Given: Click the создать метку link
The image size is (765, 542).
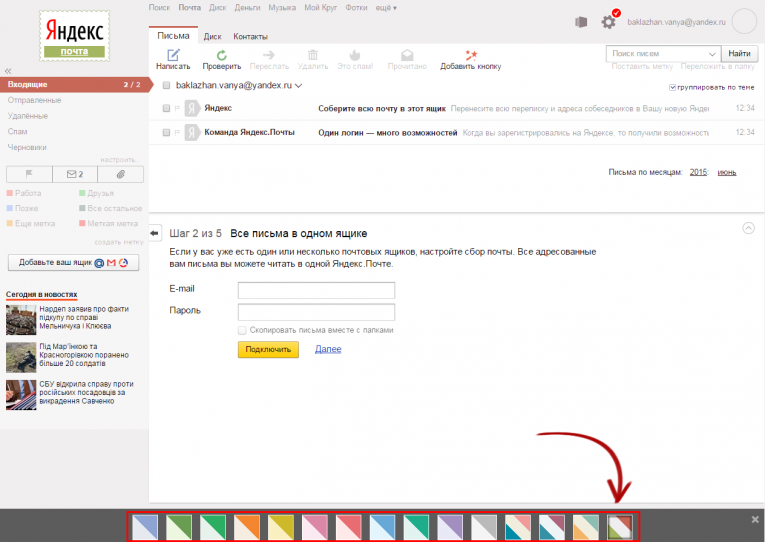Looking at the screenshot, I should coord(119,242).
